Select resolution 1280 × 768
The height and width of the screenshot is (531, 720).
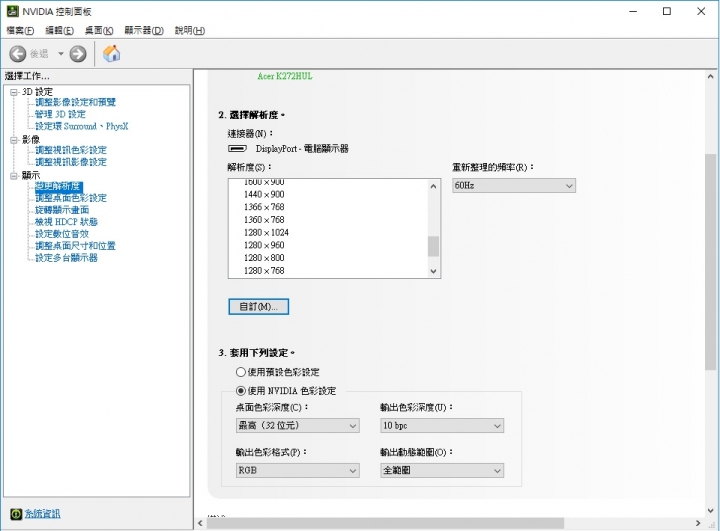264,271
